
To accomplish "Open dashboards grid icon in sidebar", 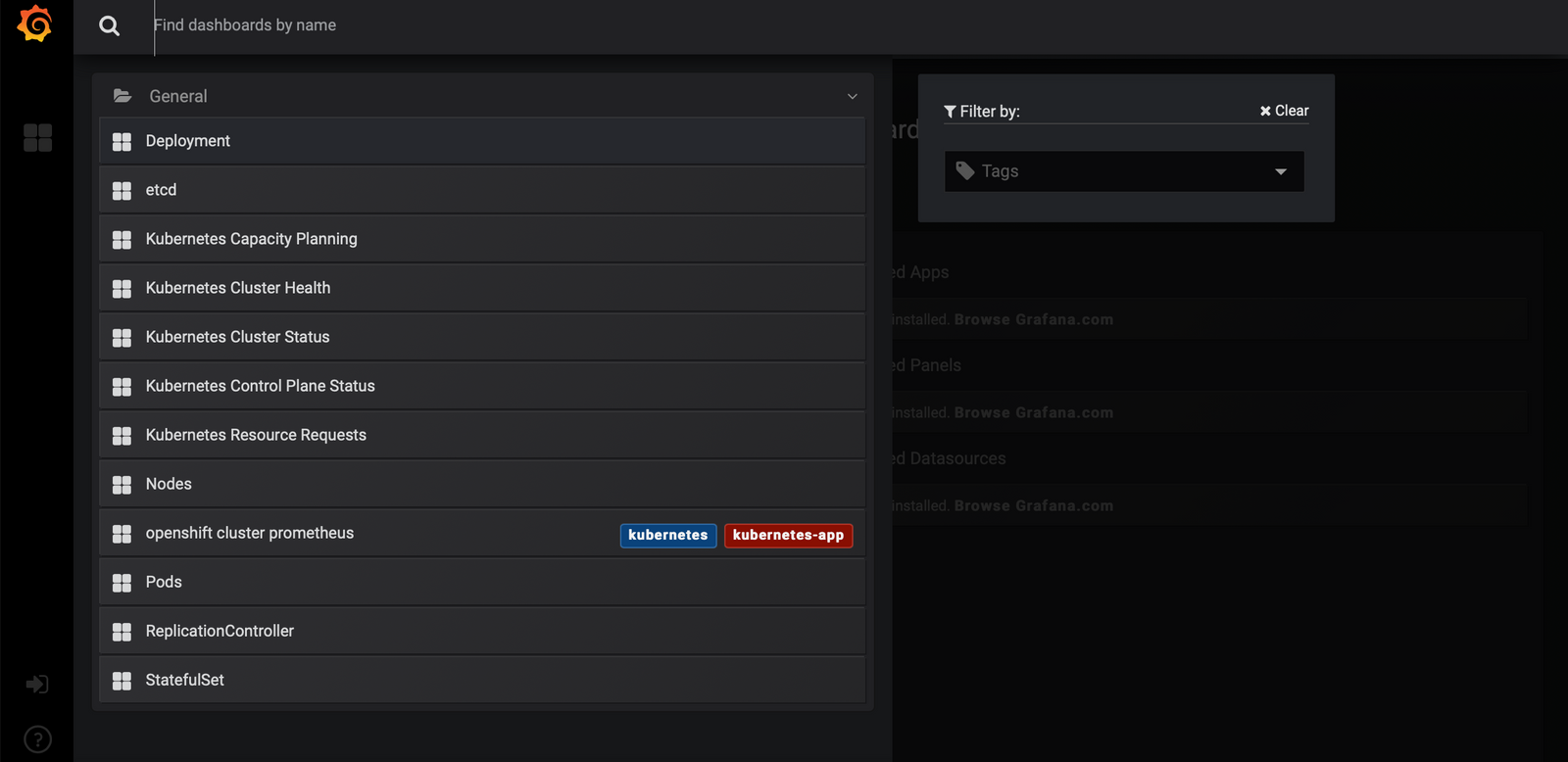I will click(x=37, y=138).
